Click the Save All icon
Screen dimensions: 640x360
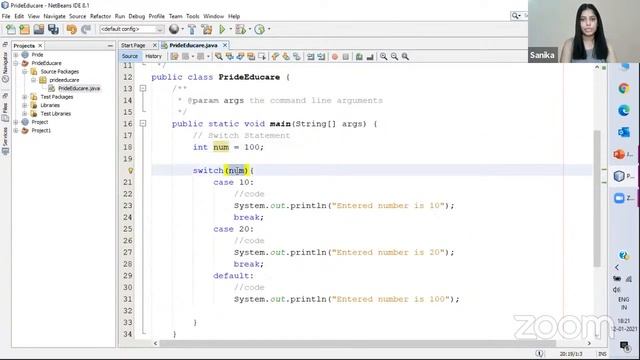coord(53,29)
